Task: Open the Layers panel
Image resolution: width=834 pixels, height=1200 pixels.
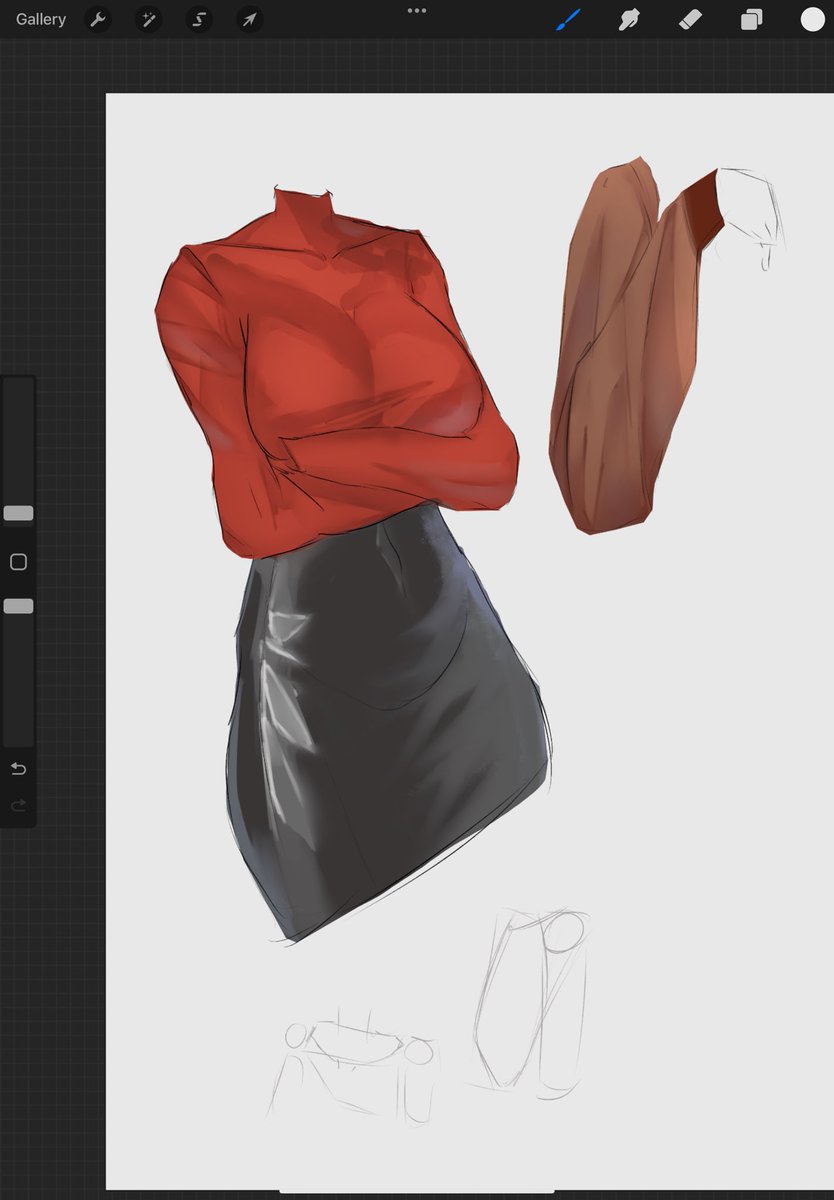Action: 751,19
